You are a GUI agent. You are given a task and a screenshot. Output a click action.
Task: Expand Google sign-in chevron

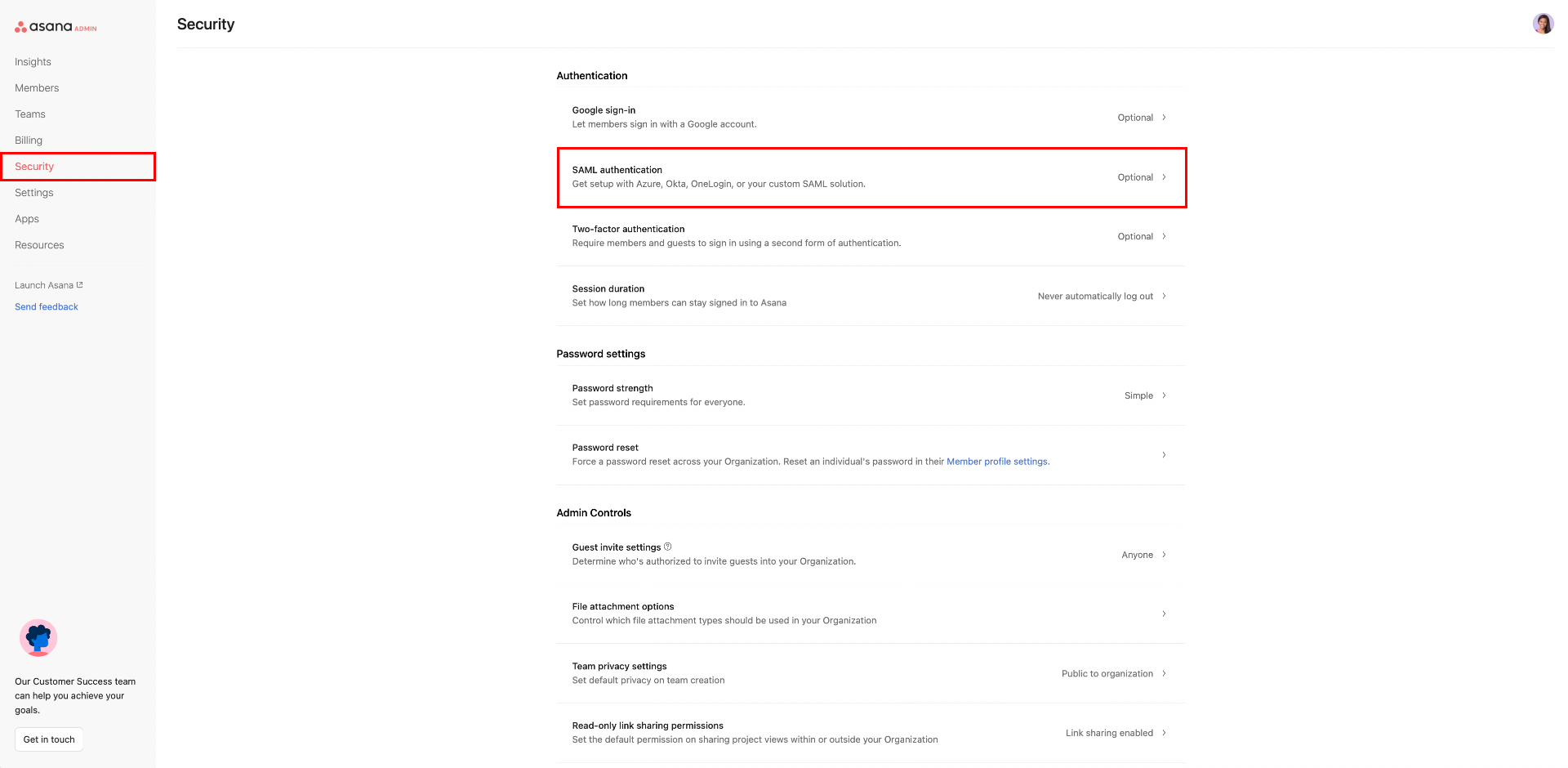pyautogui.click(x=1164, y=118)
